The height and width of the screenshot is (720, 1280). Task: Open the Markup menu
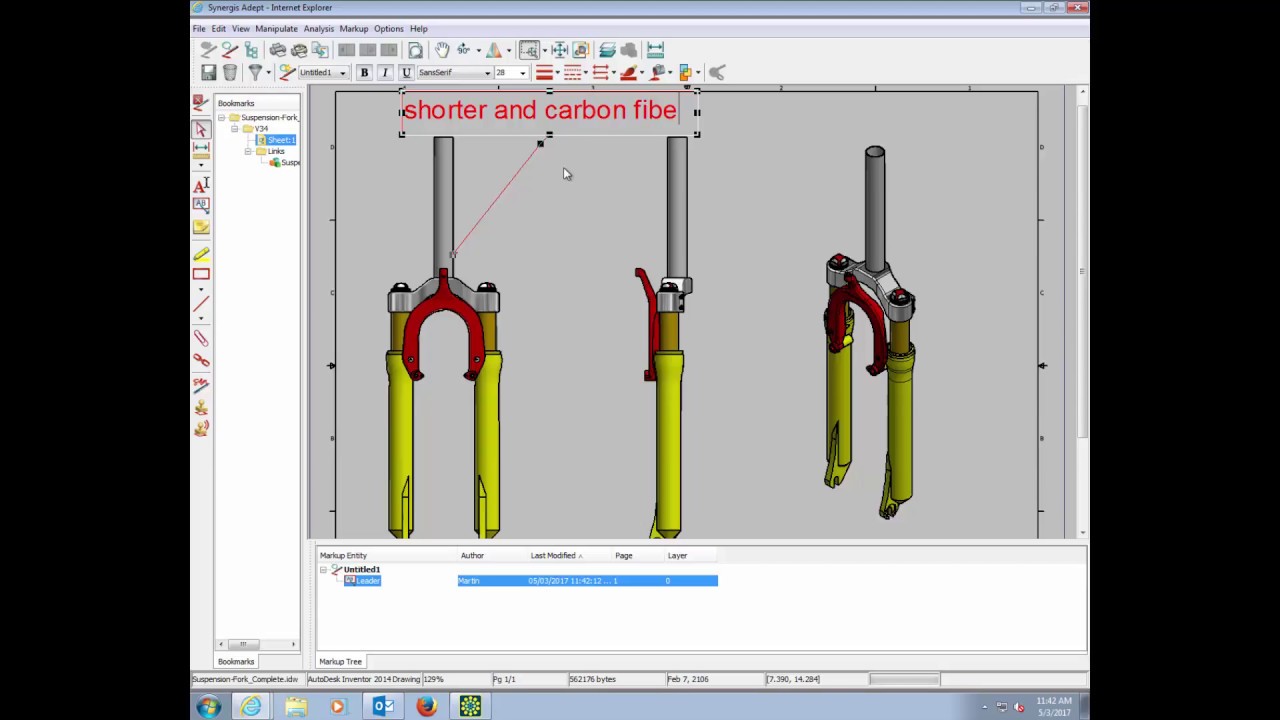tap(353, 28)
